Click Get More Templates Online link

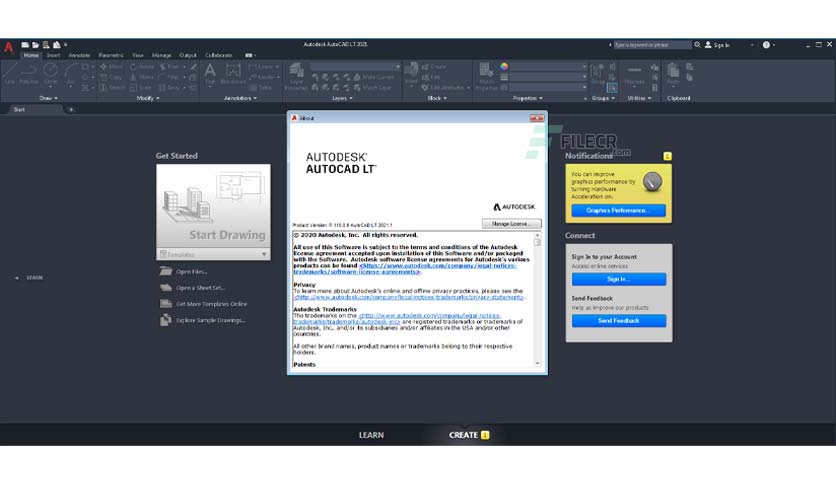click(x=203, y=304)
